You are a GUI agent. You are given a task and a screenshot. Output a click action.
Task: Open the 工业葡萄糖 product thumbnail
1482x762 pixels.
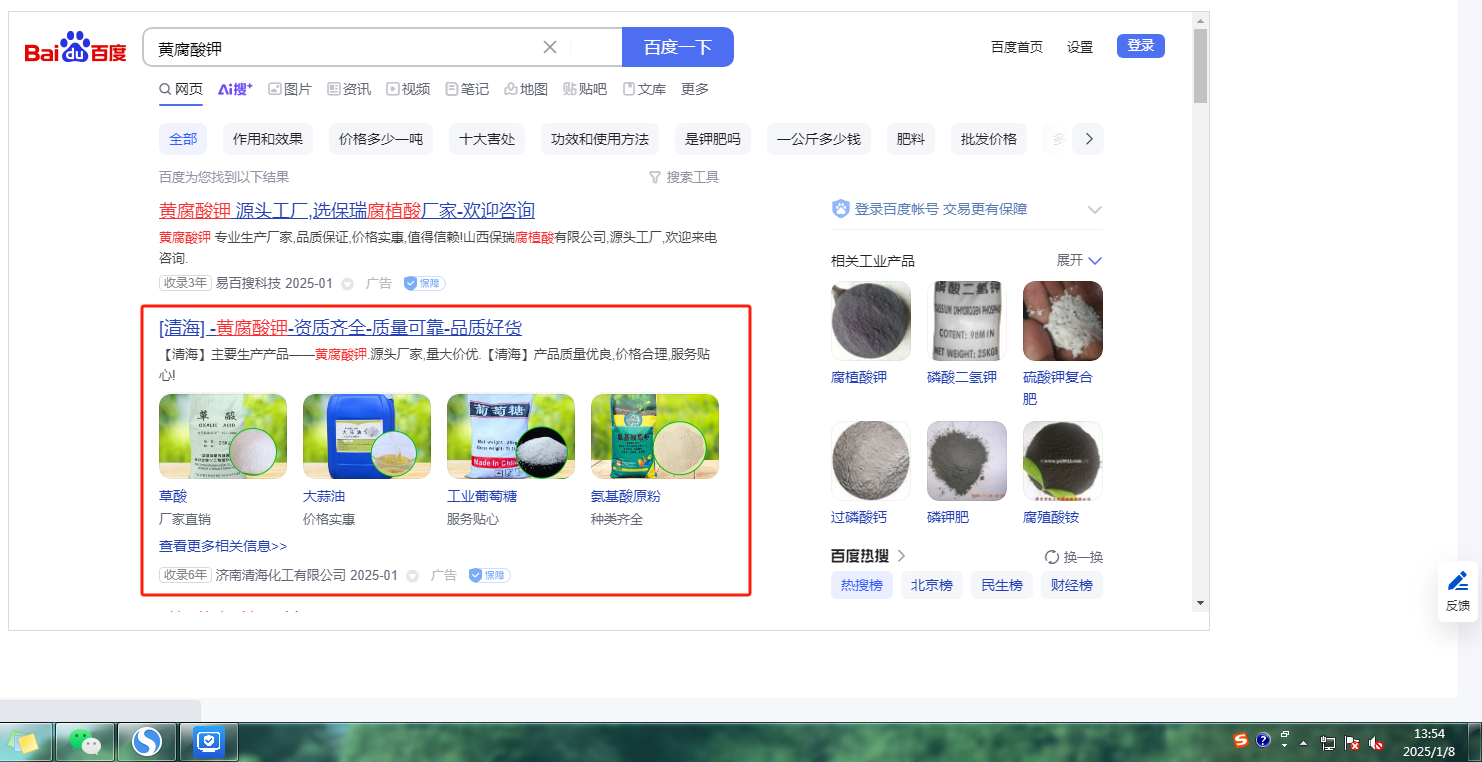[x=511, y=437]
